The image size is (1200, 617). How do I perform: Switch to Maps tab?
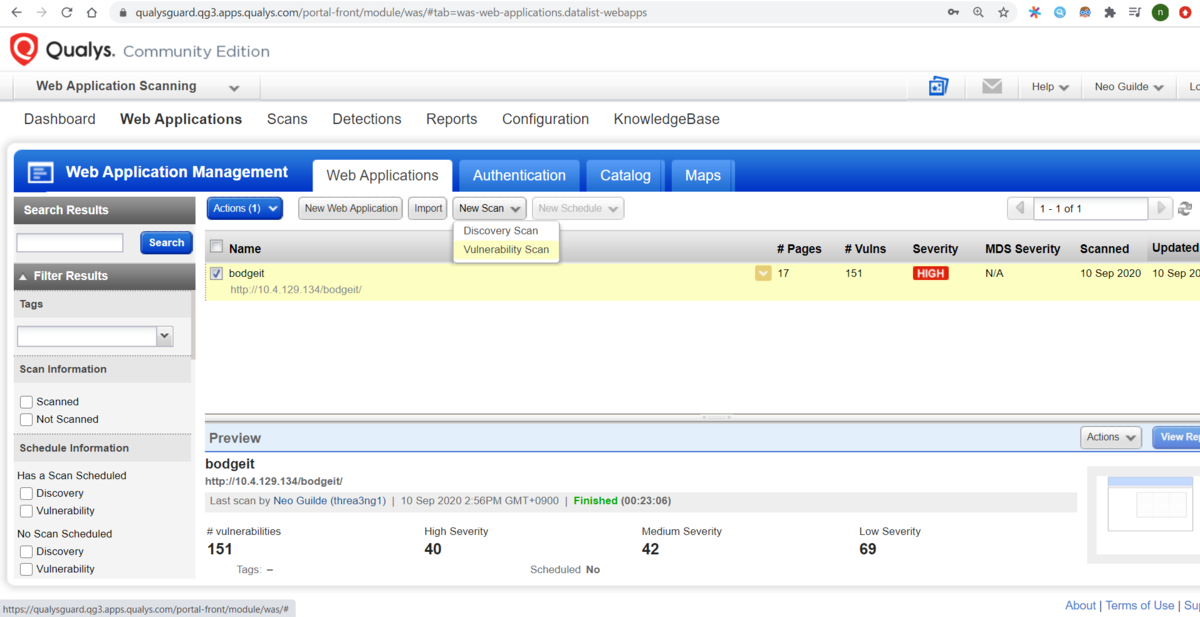pyautogui.click(x=703, y=175)
